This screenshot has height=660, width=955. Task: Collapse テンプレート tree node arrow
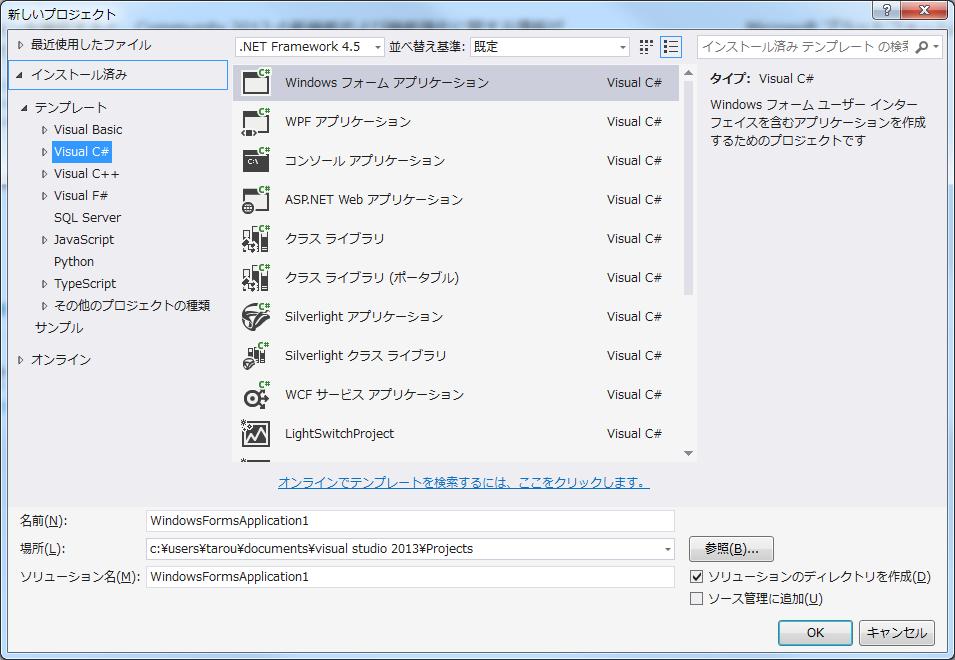24,108
